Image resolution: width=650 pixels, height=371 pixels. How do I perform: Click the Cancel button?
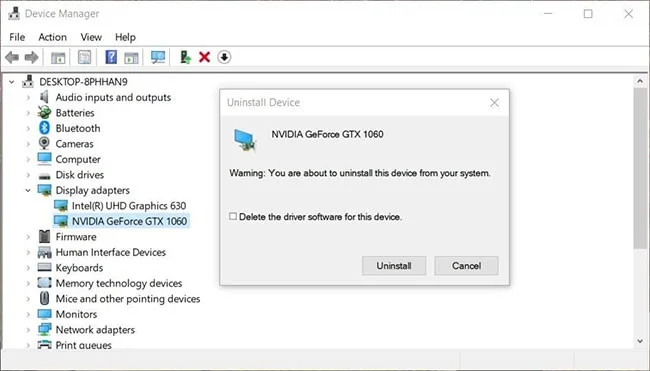pos(466,266)
